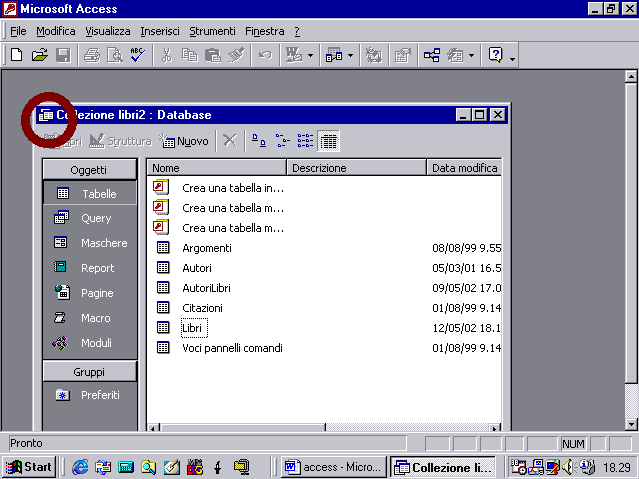This screenshot has width=639, height=479.
Task: Select Tabelle in the objects bar
Action: [x=90, y=193]
